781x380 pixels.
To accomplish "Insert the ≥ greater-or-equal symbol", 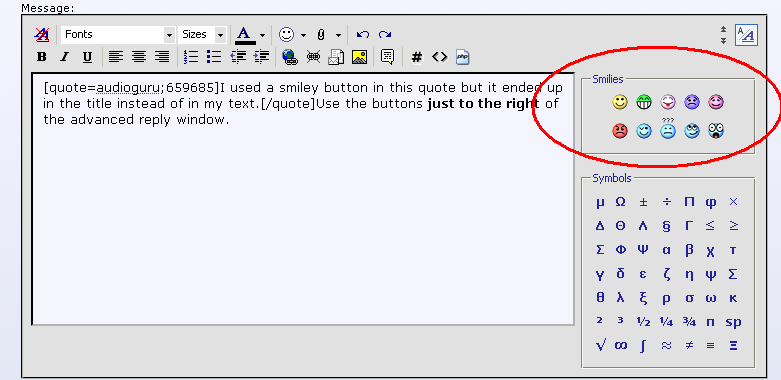I will pyautogui.click(x=733, y=226).
